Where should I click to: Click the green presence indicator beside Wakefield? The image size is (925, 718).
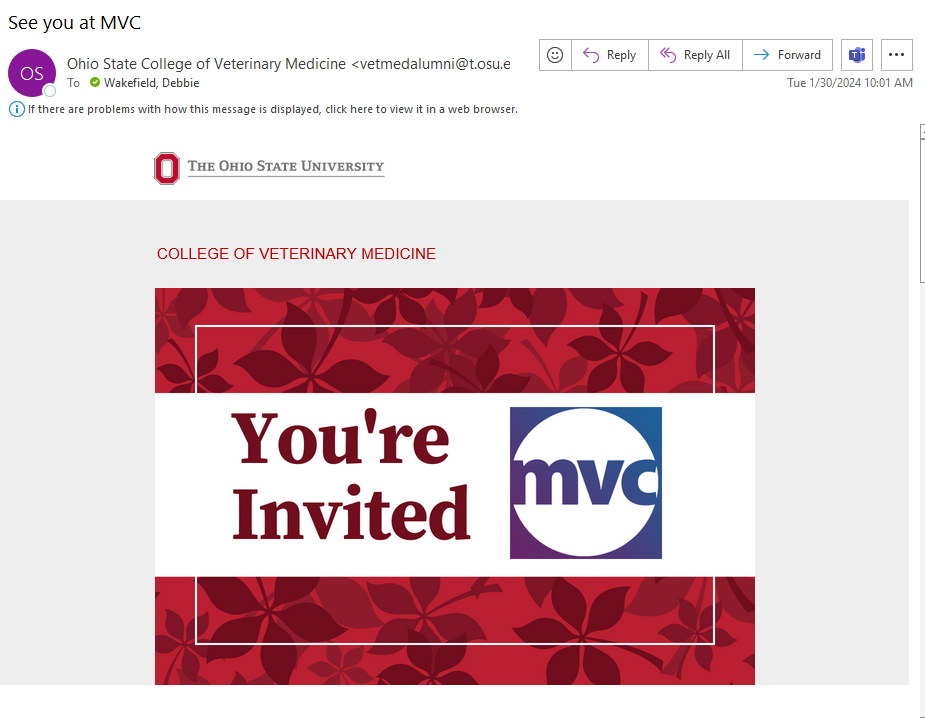pyautogui.click(x=95, y=83)
